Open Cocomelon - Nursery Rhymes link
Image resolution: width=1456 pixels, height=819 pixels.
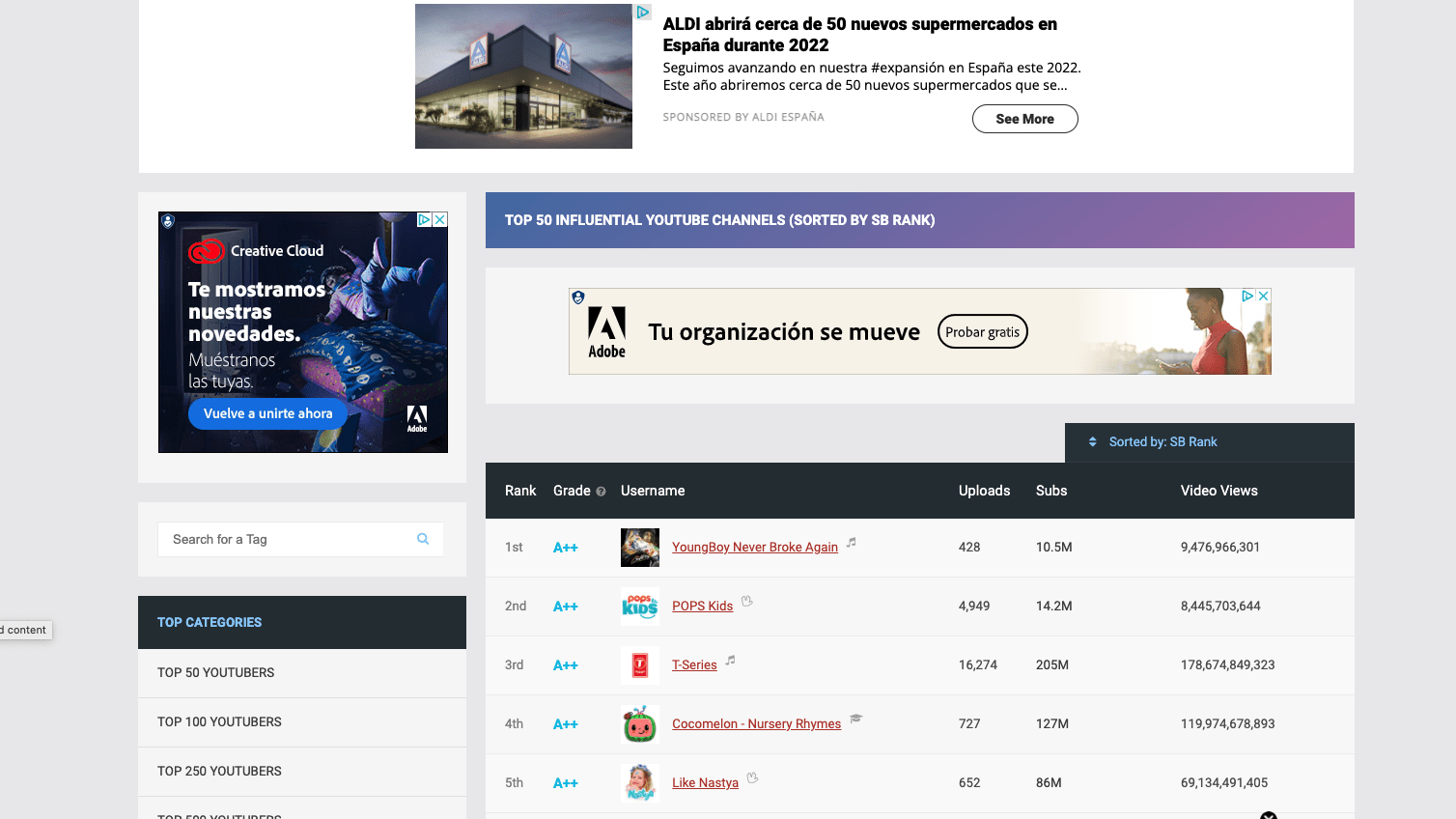tap(757, 724)
